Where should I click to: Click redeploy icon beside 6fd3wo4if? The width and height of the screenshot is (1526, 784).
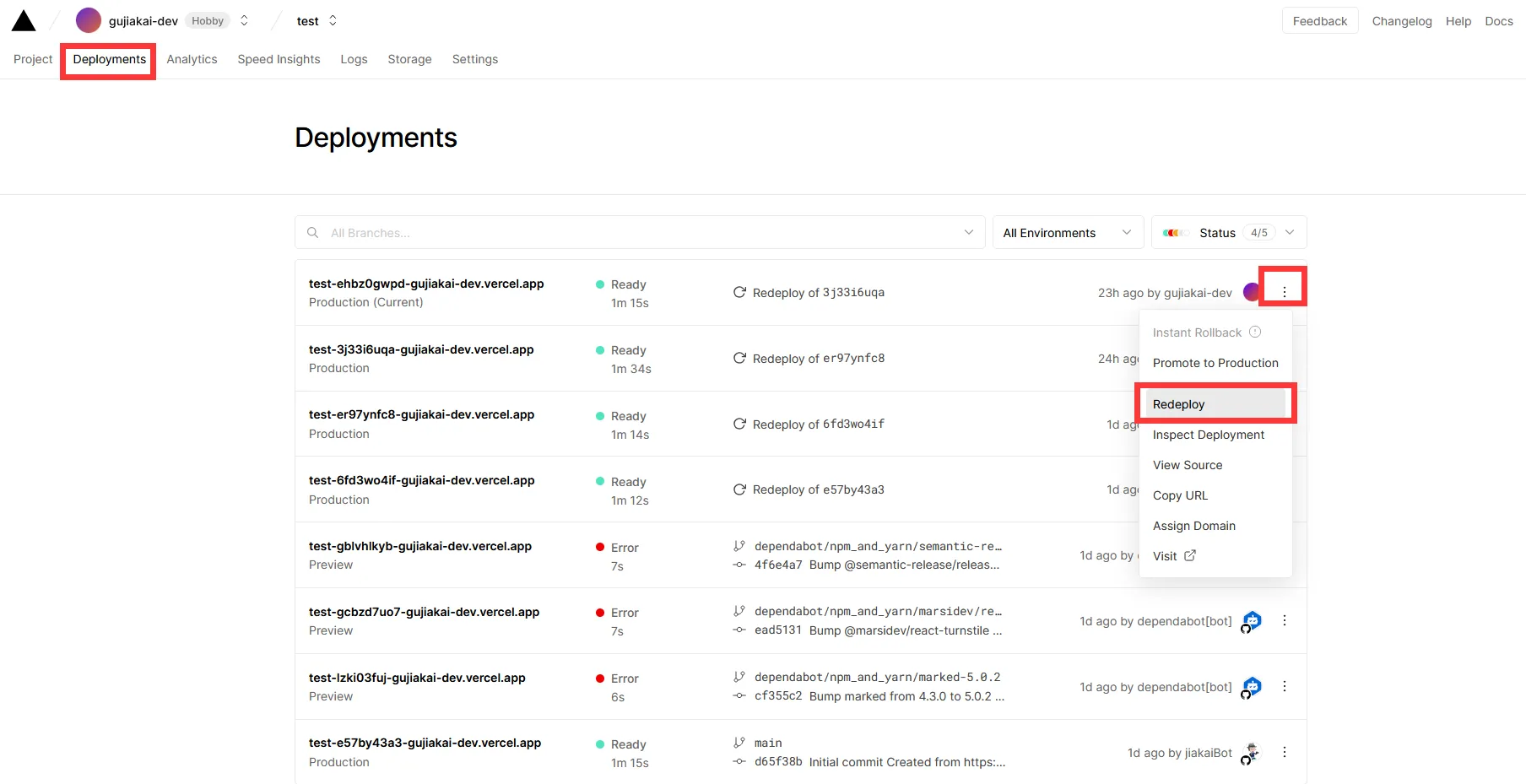pyautogui.click(x=739, y=424)
